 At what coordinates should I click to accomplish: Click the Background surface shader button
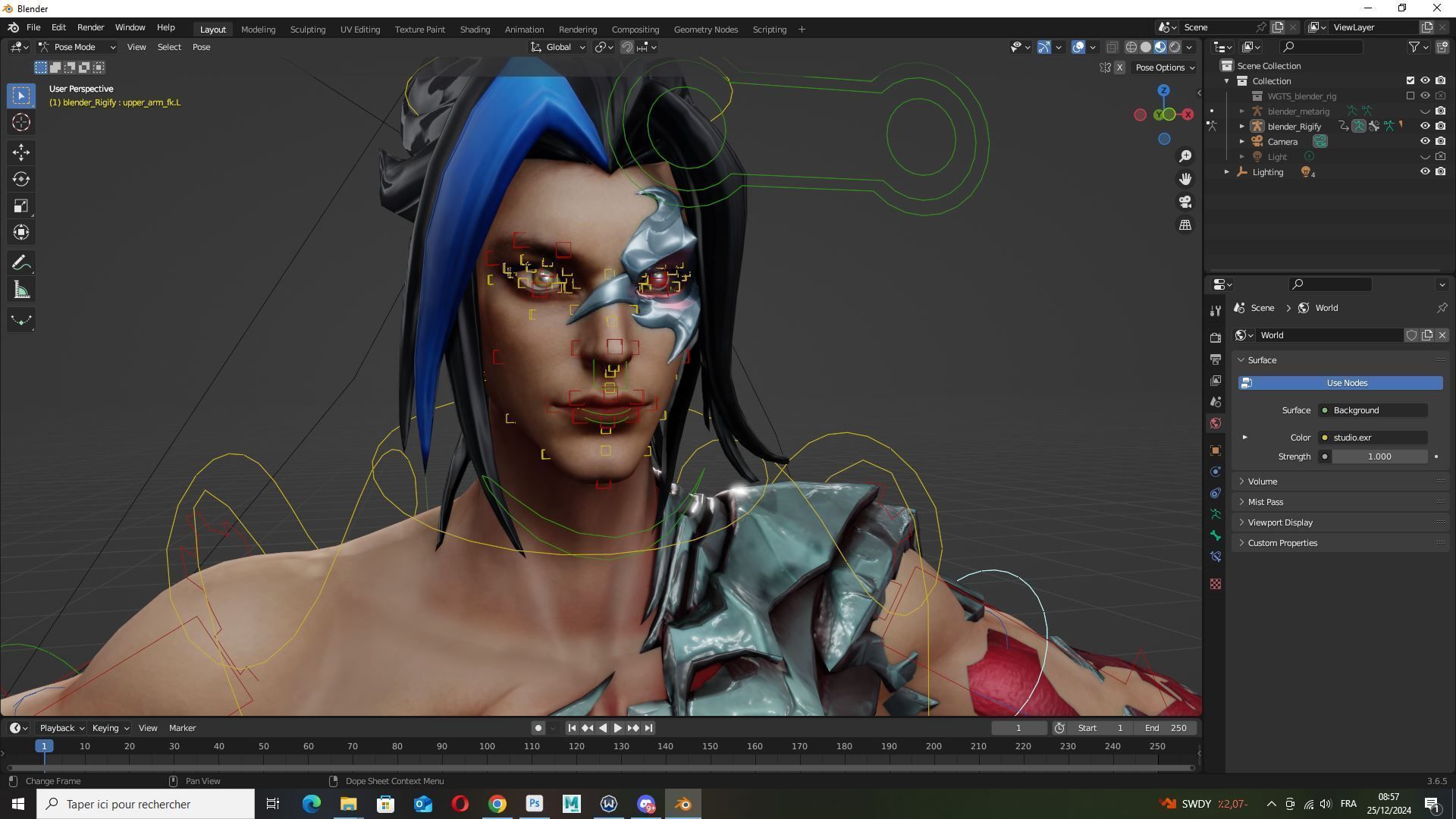pyautogui.click(x=1373, y=410)
